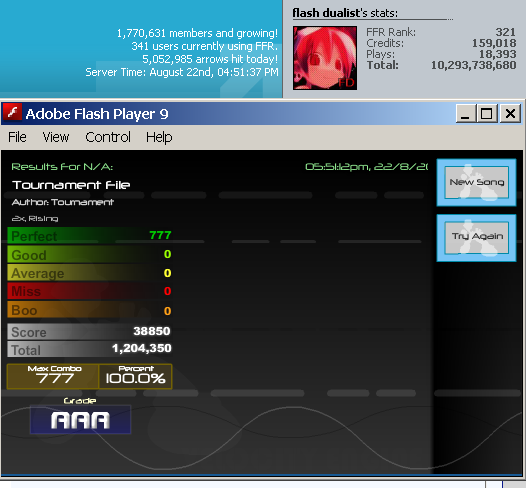Click the red Miss results bar
The height and width of the screenshot is (488, 526).
90,291
